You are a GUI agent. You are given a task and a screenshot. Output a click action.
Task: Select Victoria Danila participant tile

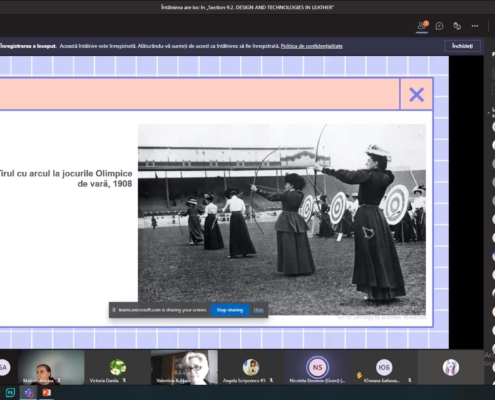pos(118,367)
